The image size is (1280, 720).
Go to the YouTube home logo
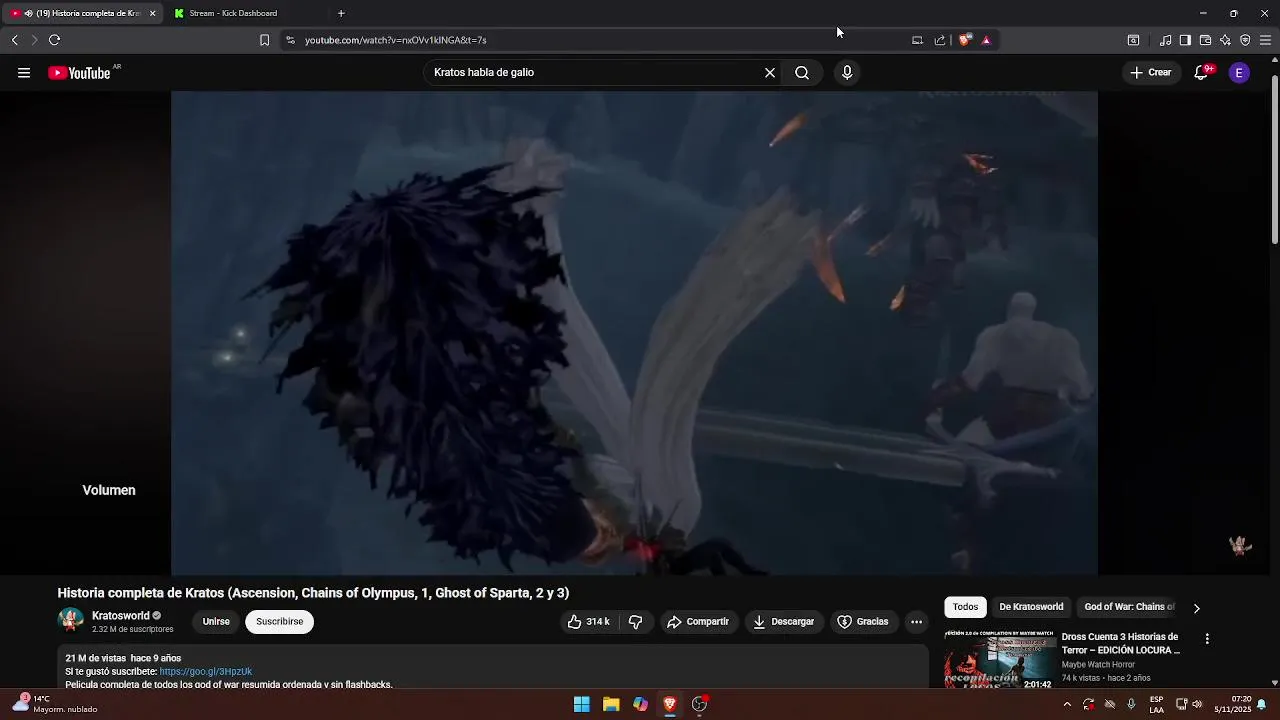(79, 73)
